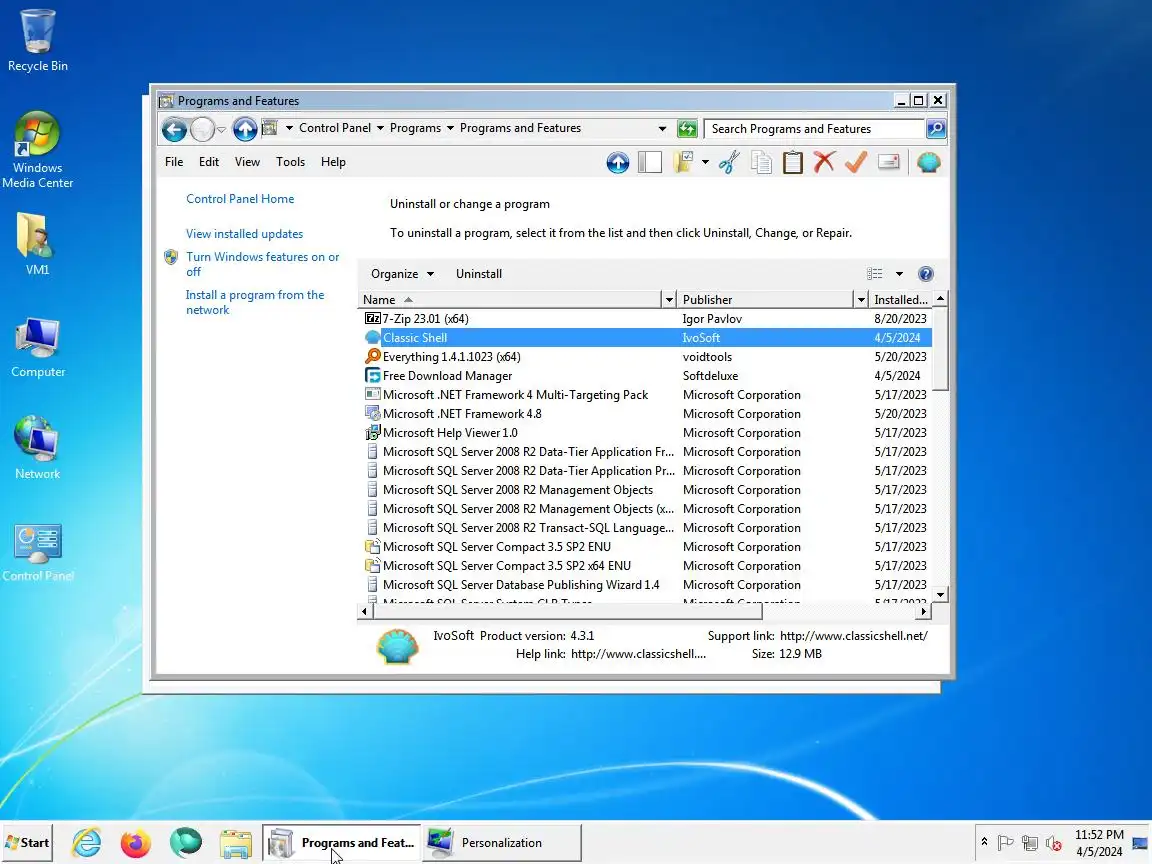Open folder options toolbar dropdown arrow
This screenshot has height=864, width=1152.
[705, 162]
